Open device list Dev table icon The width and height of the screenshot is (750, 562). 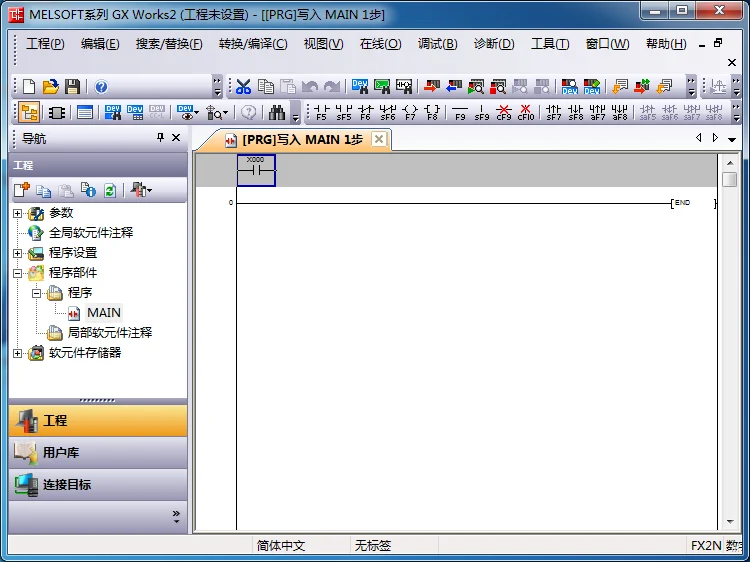(x=135, y=113)
